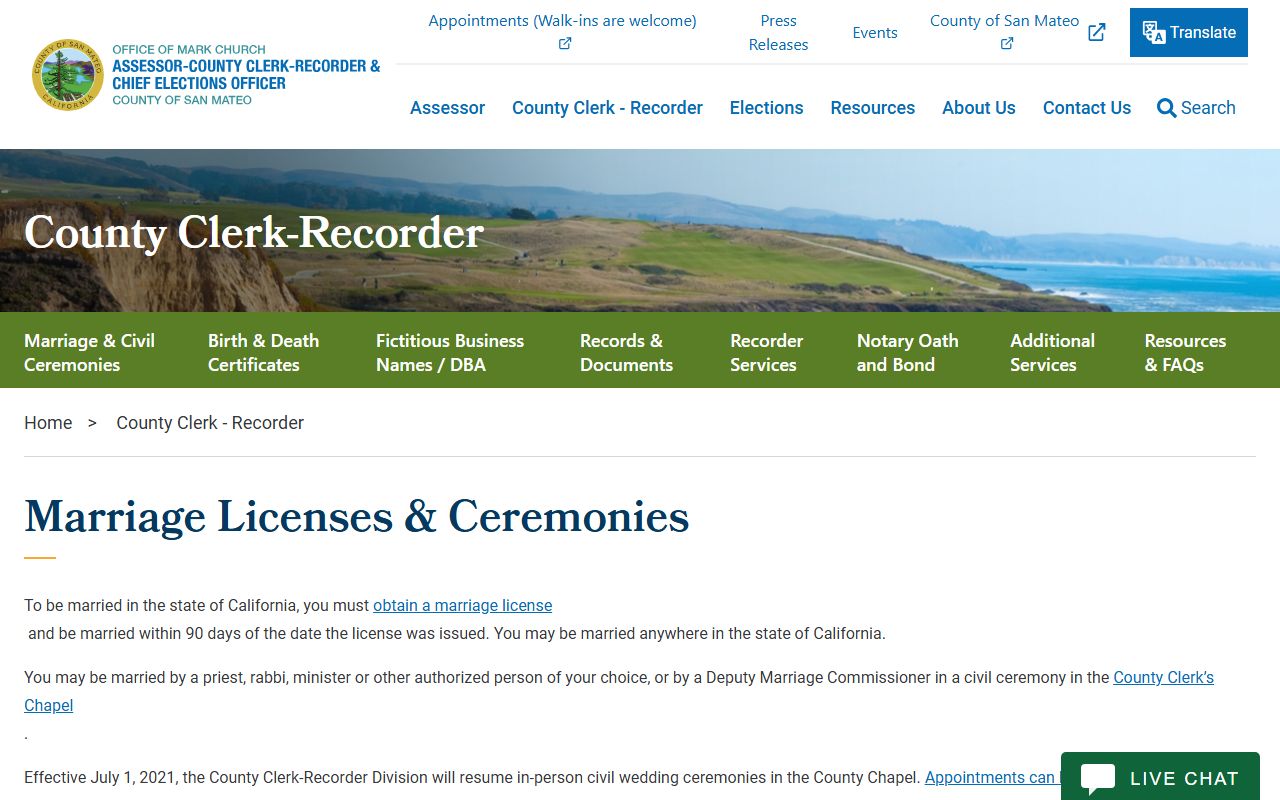Image resolution: width=1280 pixels, height=800 pixels.
Task: Open Marriage & Civil Ceremonies section
Action: click(90, 352)
